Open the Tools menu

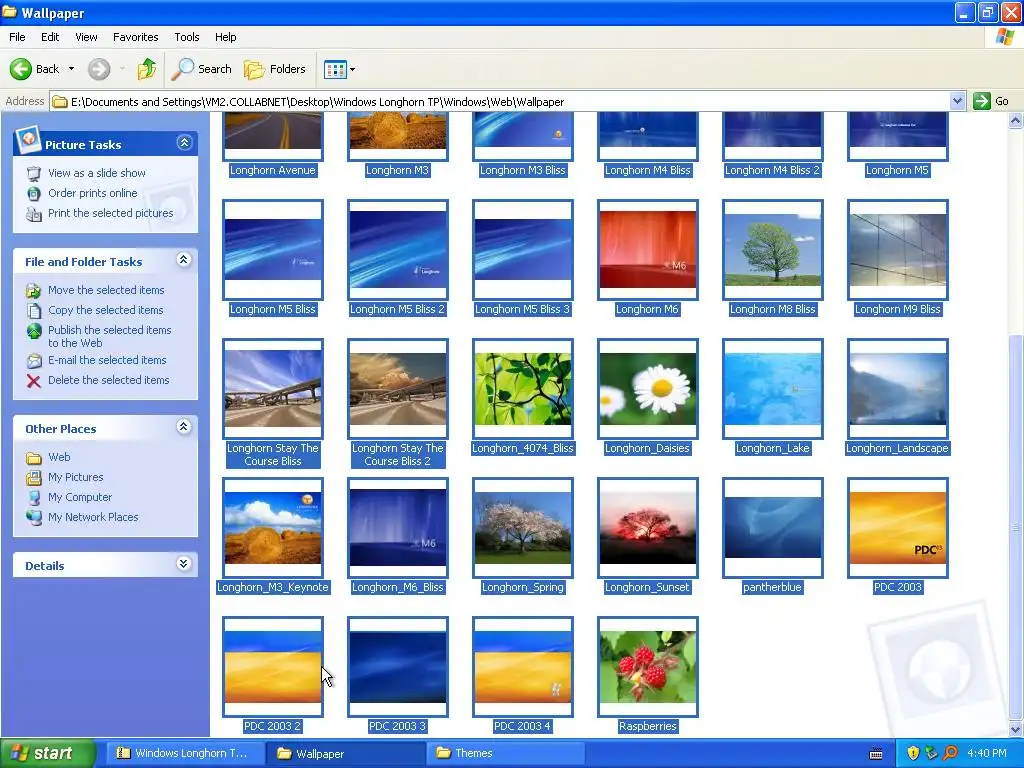(187, 37)
